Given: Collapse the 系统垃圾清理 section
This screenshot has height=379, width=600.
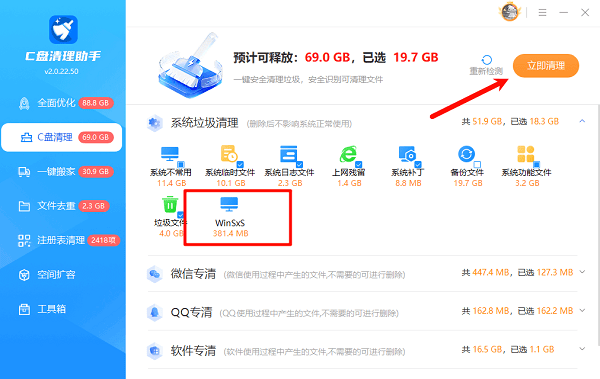Looking at the screenshot, I should (582, 121).
